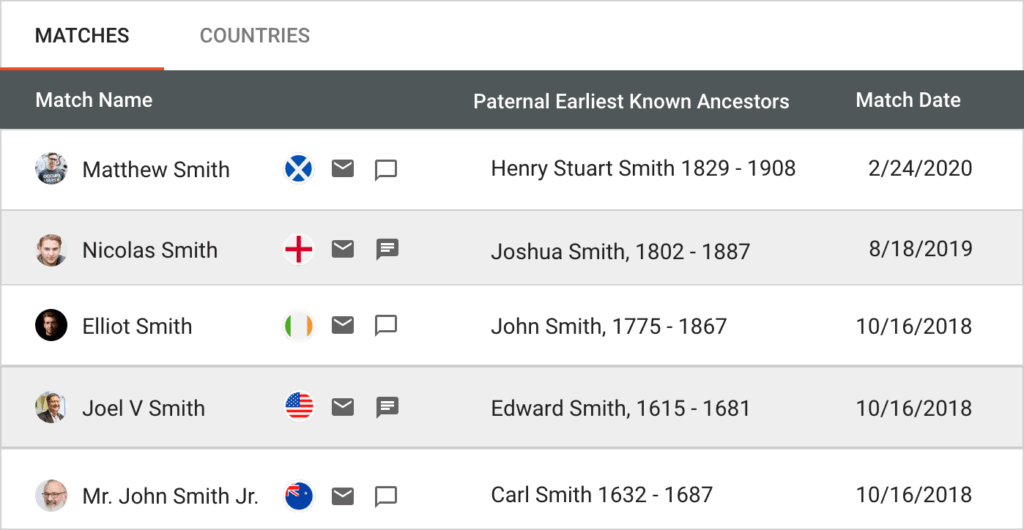Click the Ireland flag next to Elliot Smith
This screenshot has height=530, width=1024.
coord(299,325)
